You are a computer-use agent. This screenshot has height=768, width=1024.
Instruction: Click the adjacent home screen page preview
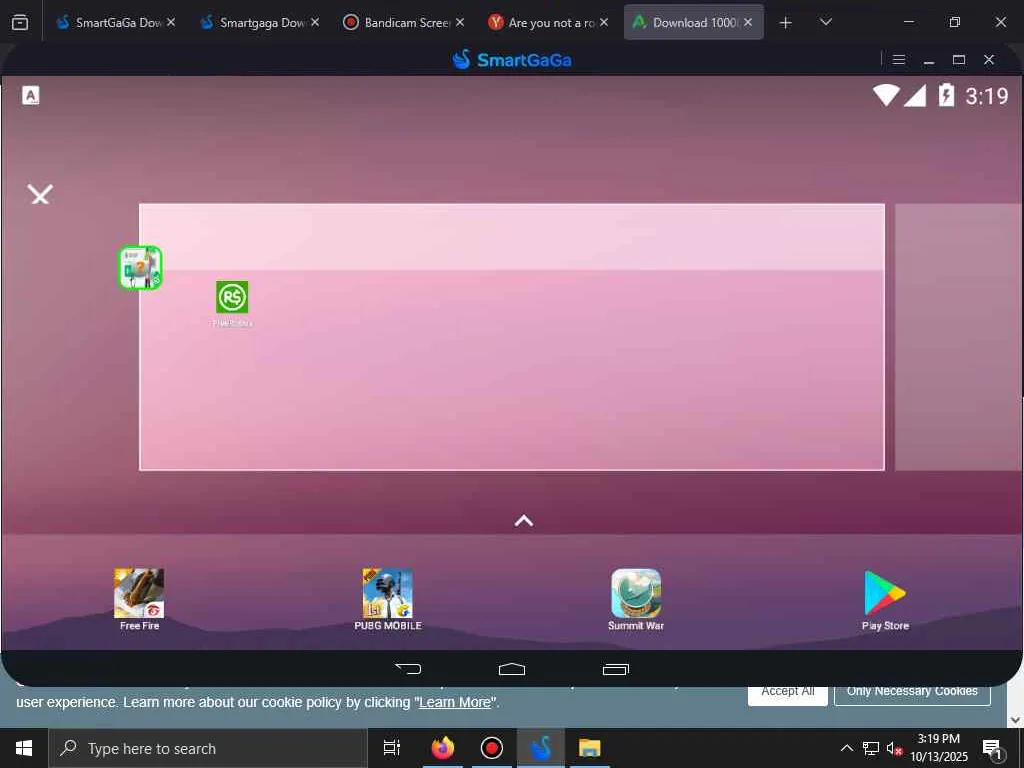(x=958, y=337)
